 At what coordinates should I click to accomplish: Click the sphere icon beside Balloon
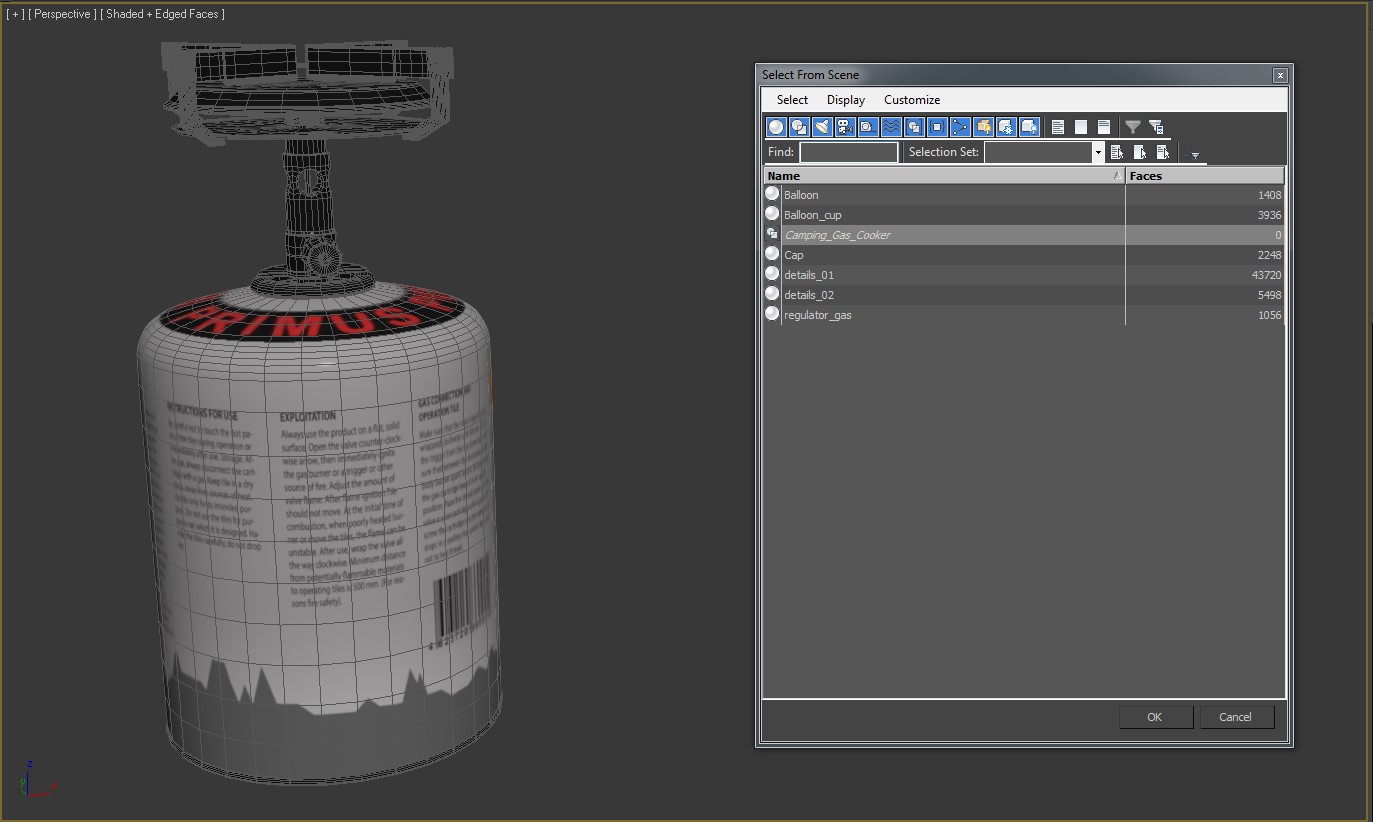[772, 194]
